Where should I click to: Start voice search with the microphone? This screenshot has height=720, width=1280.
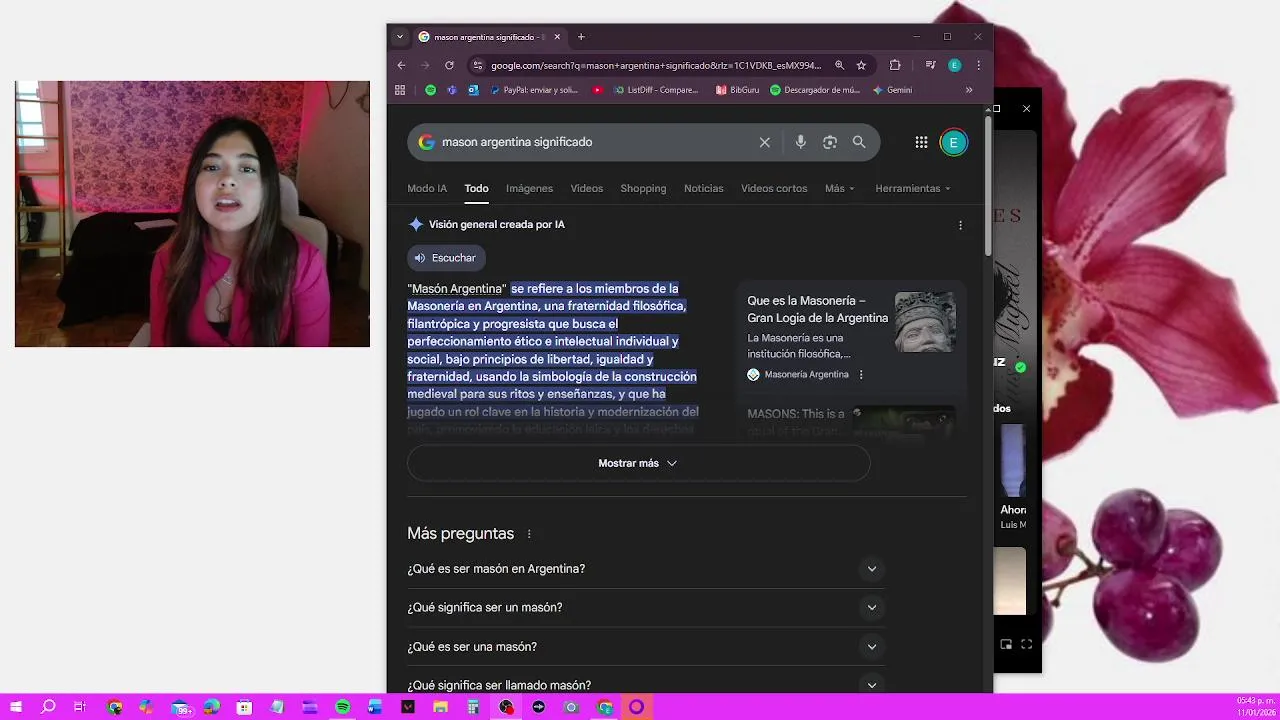pyautogui.click(x=800, y=142)
